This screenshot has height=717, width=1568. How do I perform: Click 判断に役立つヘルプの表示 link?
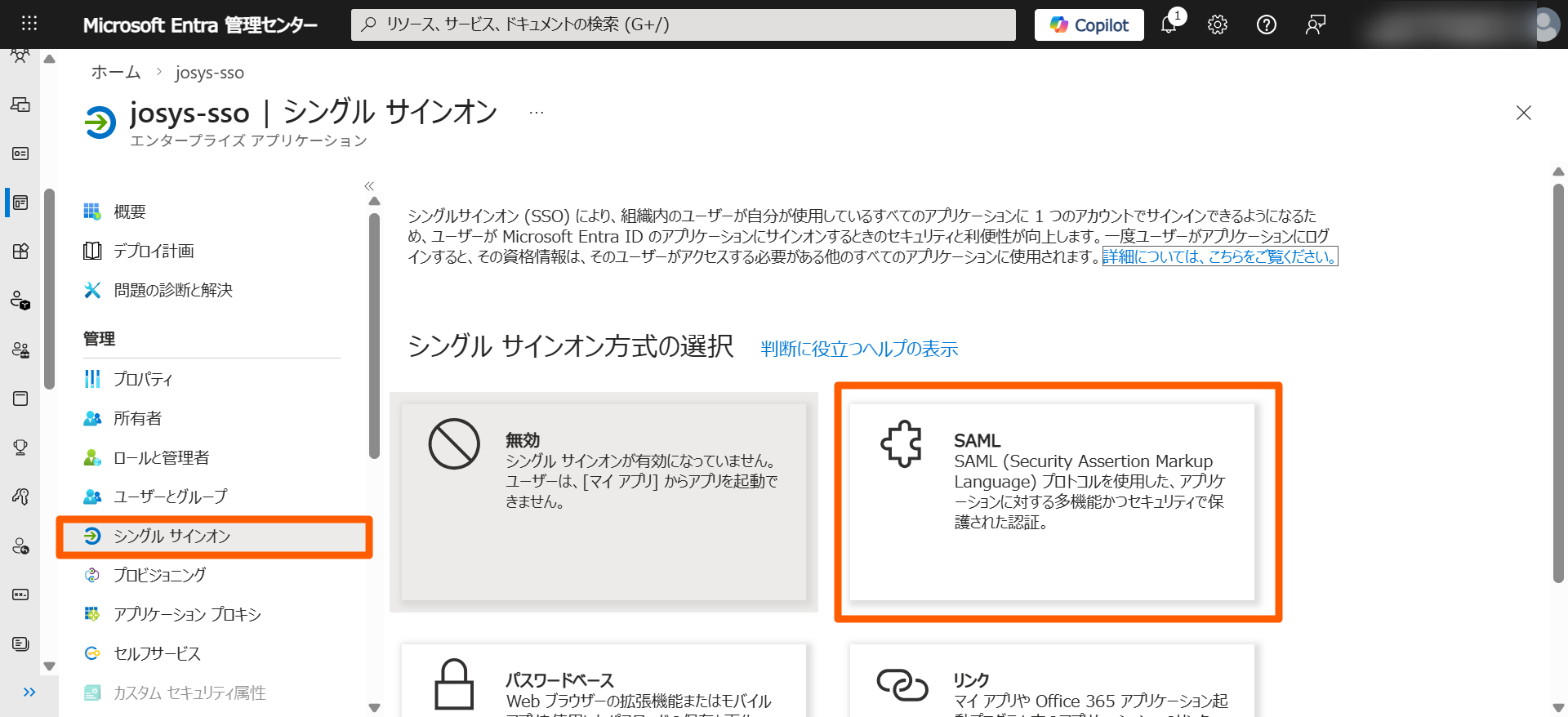(x=858, y=349)
